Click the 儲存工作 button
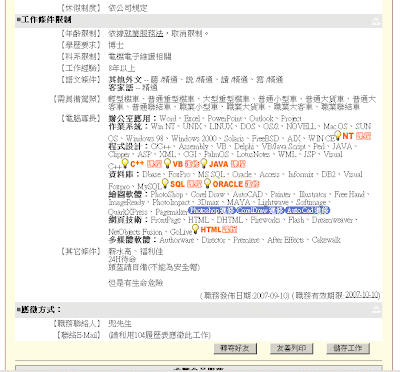Viewport: 400px width, 372px height. 348,348
